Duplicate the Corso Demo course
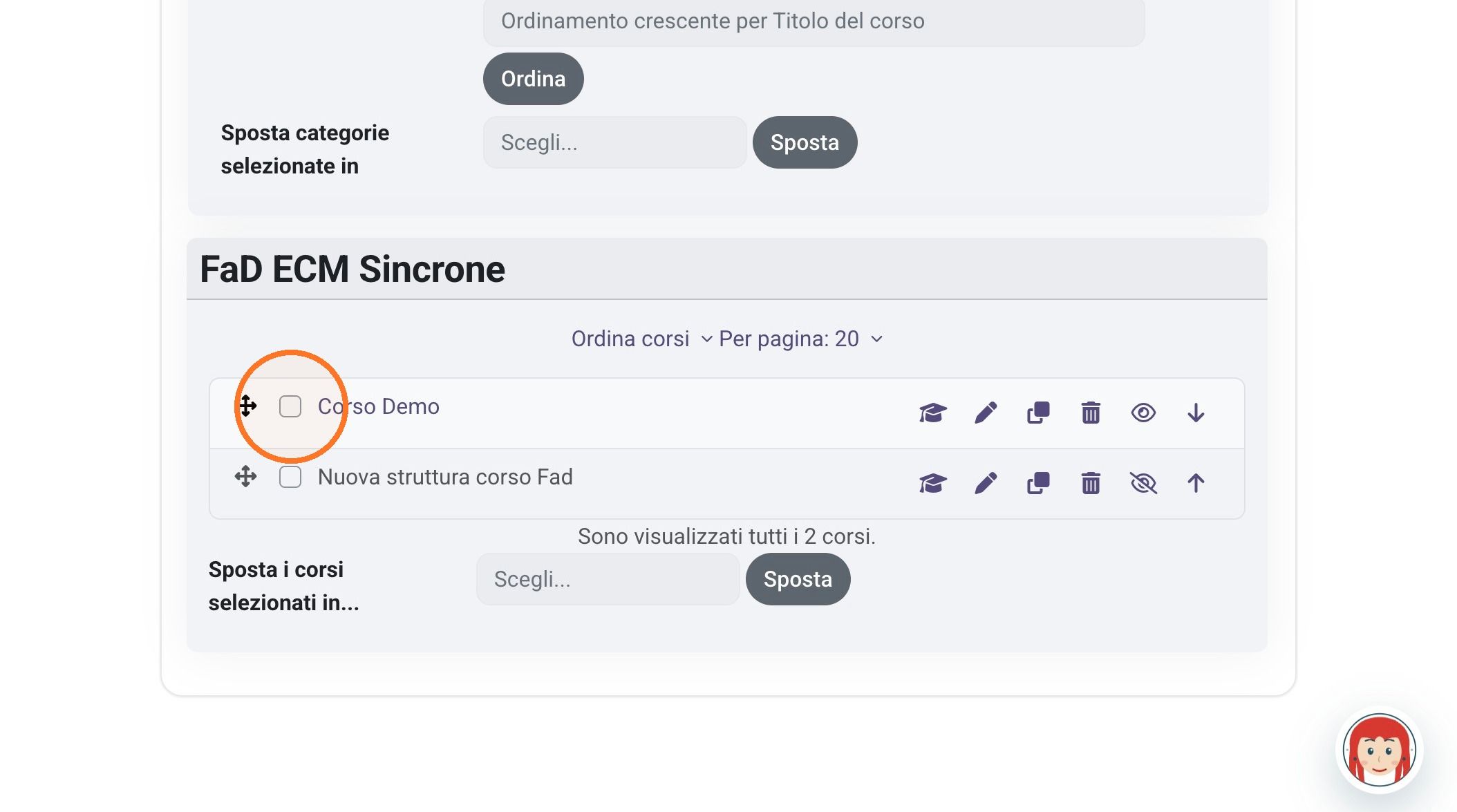The image size is (1457, 812). [1038, 413]
